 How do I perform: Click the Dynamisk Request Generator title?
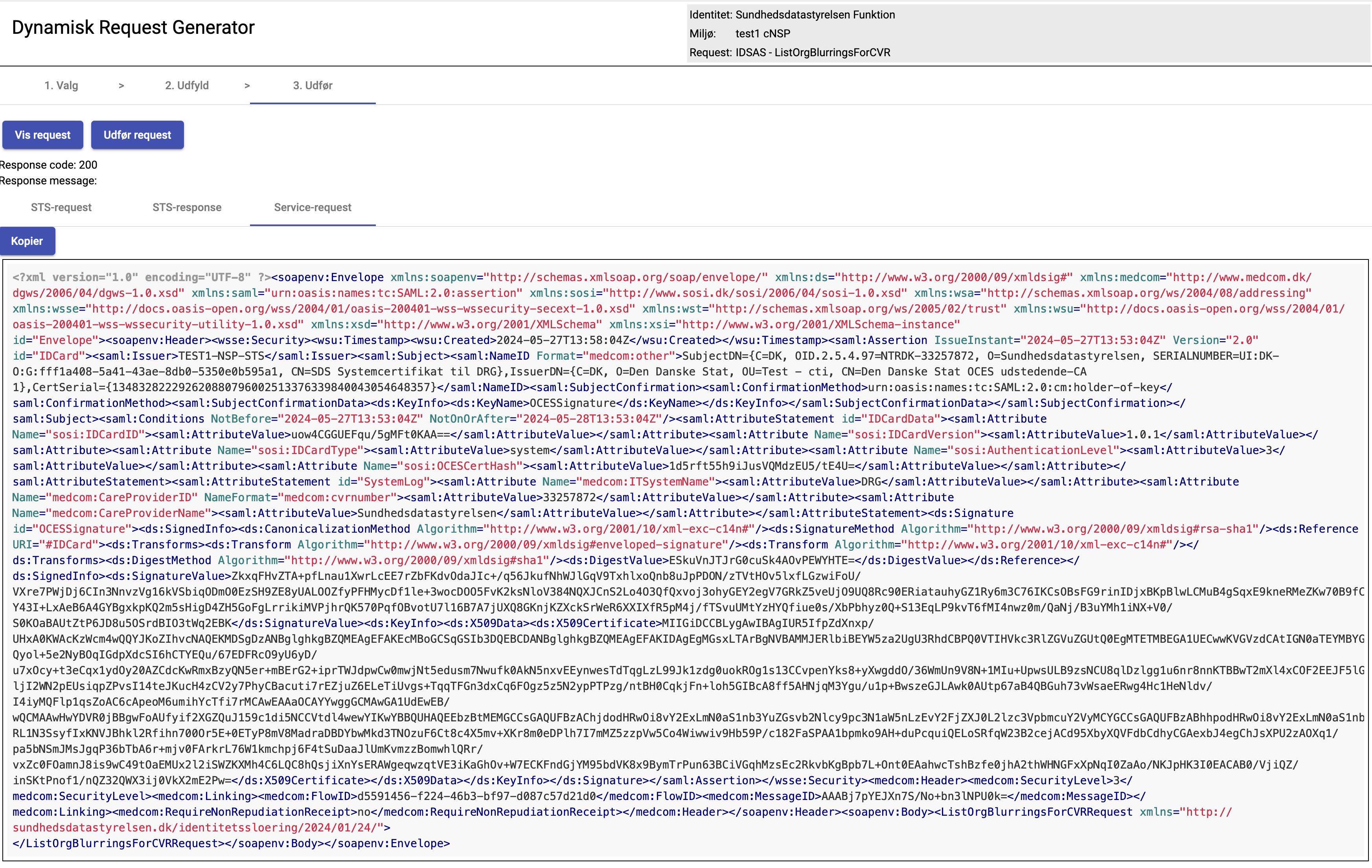(x=133, y=28)
